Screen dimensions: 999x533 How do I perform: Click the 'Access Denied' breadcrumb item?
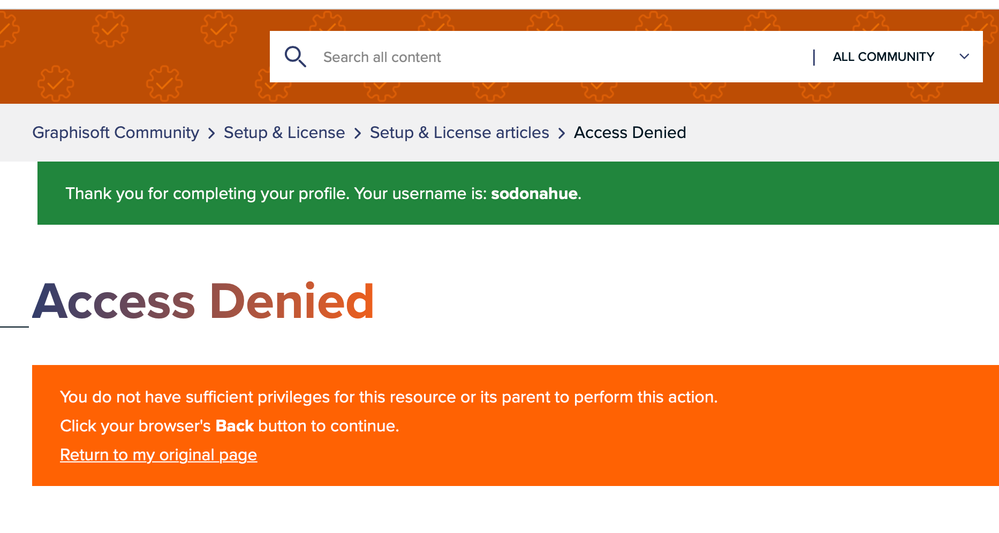click(x=630, y=133)
